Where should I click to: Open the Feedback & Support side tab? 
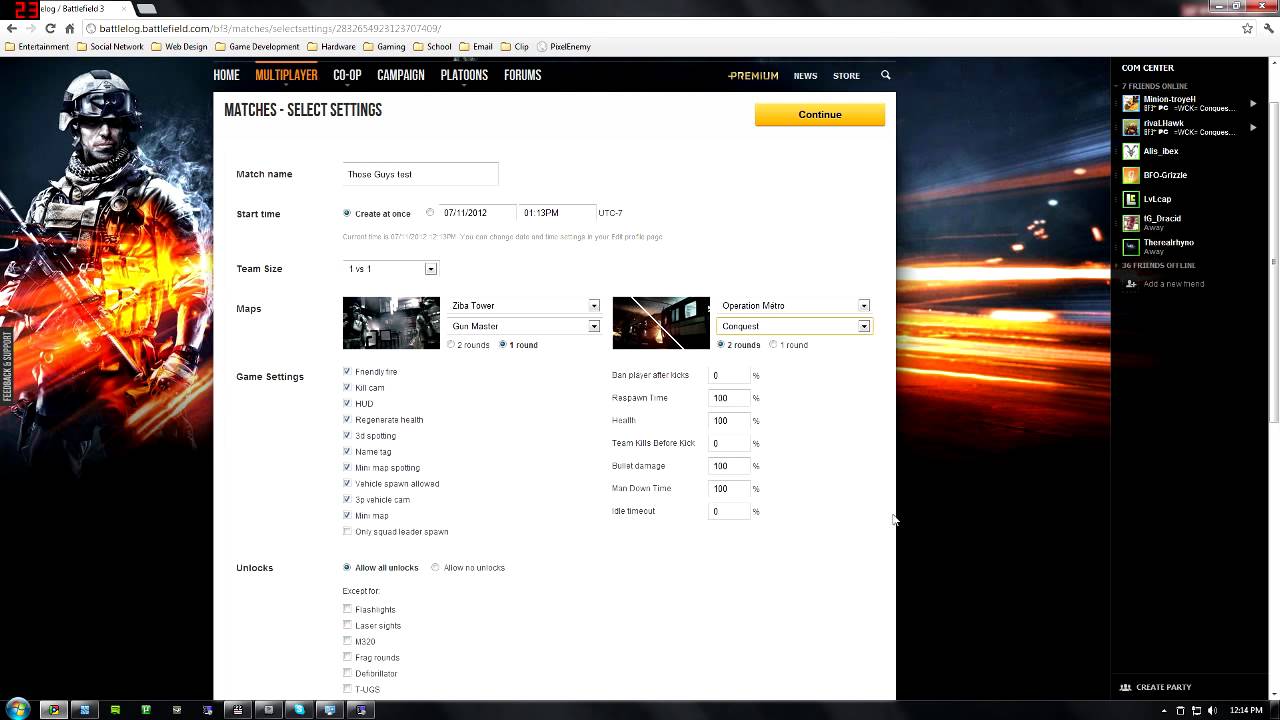[6, 367]
